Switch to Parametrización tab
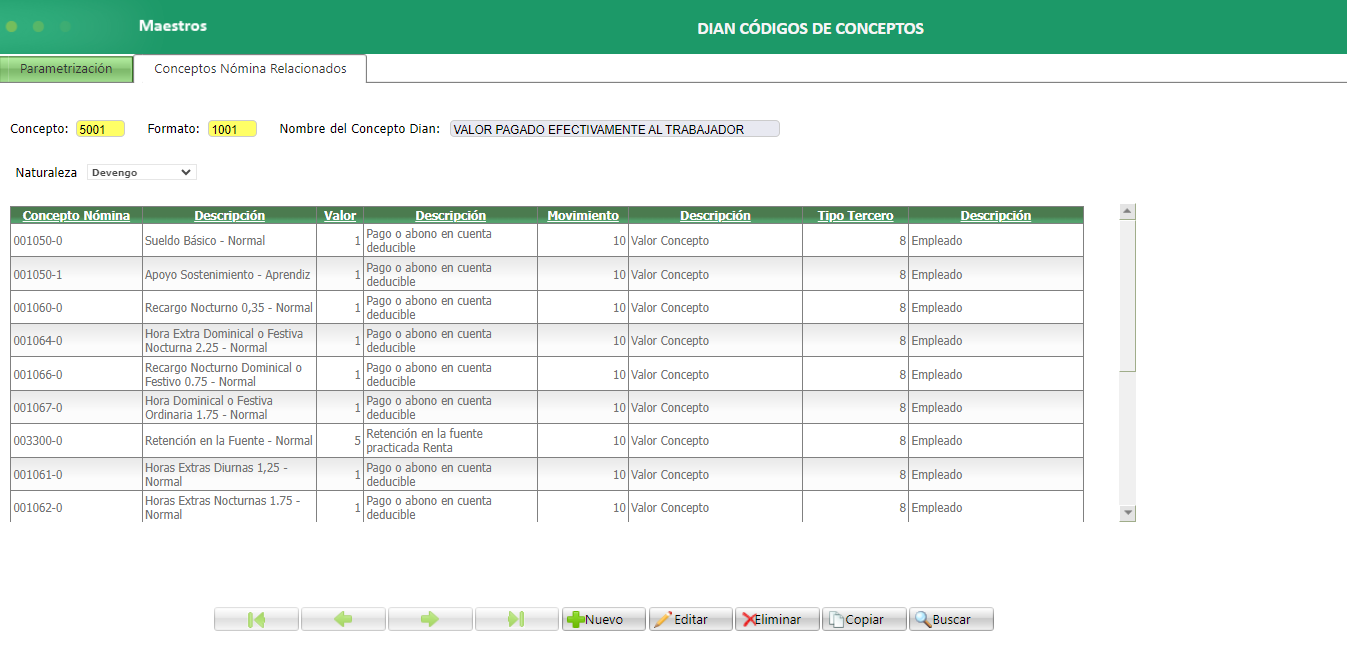 tap(66, 69)
